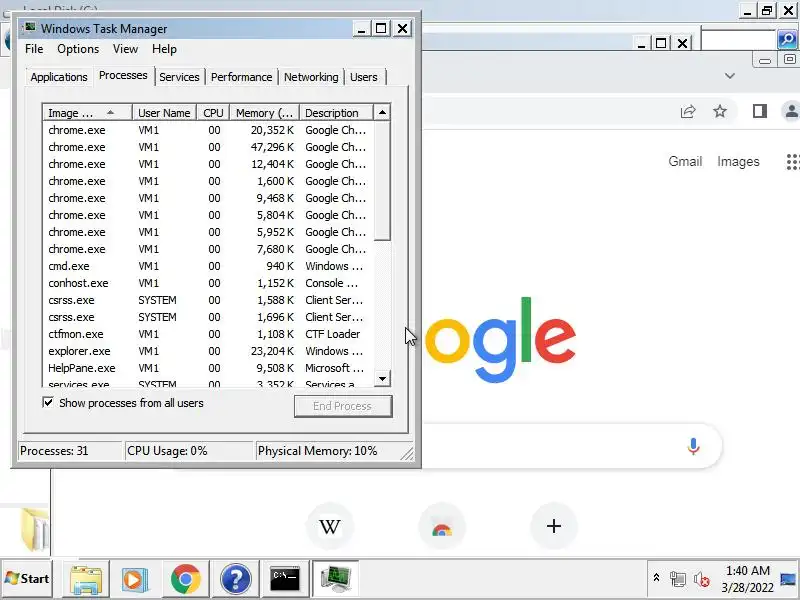
Task: Select the HelpPane.exe process row
Action: click(208, 368)
